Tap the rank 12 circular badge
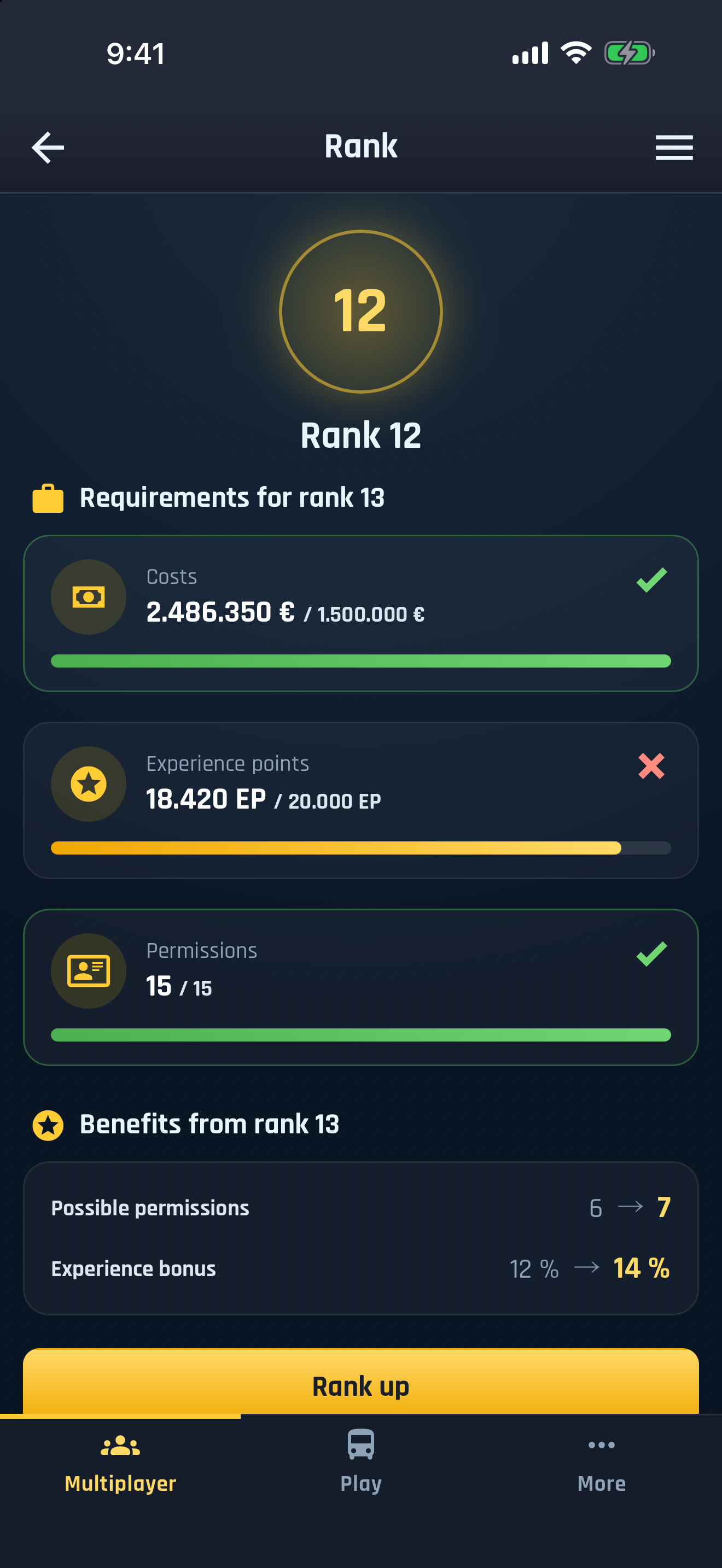Image resolution: width=722 pixels, height=1568 pixels. point(361,311)
